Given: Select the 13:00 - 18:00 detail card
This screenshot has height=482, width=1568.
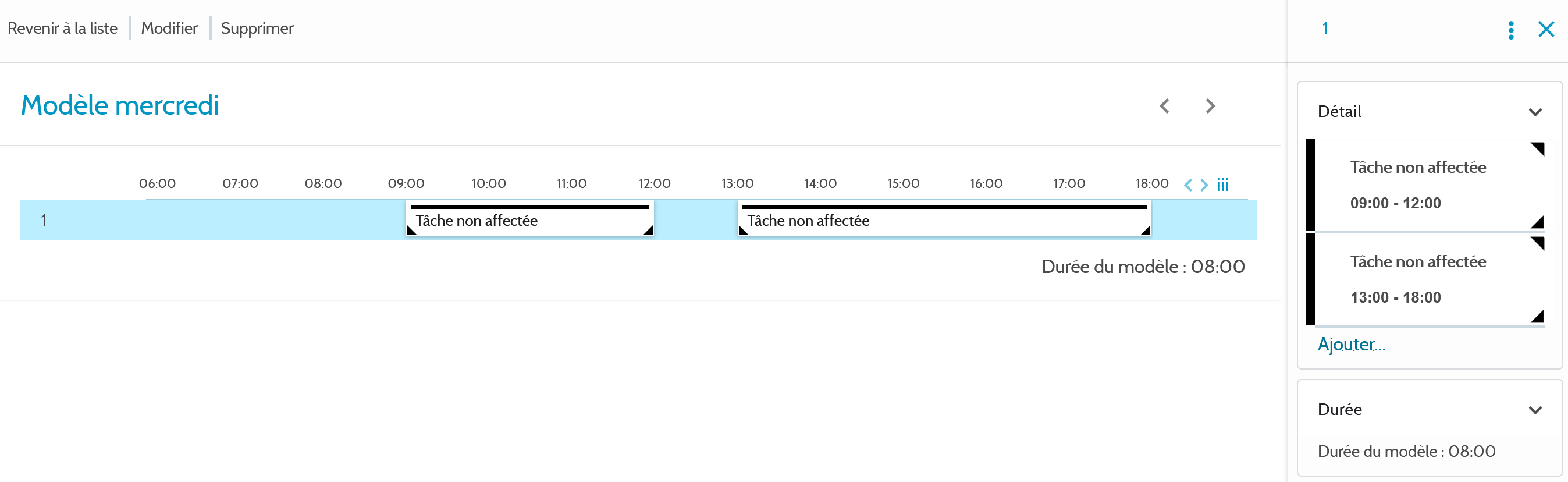Looking at the screenshot, I should click(1424, 279).
